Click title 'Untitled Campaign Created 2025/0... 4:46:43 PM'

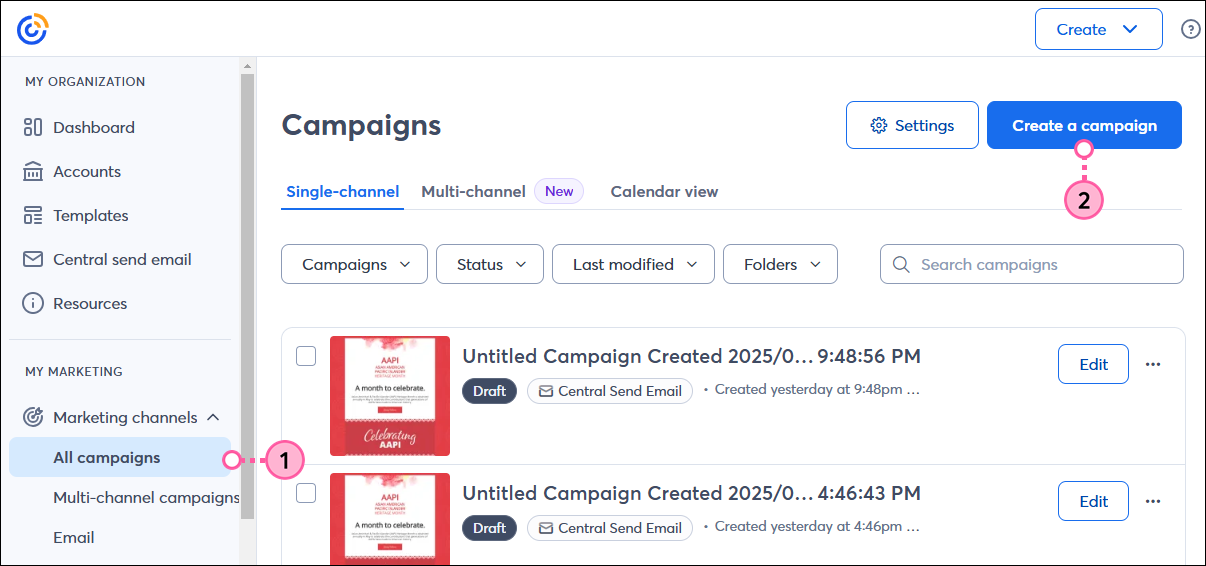(x=691, y=493)
